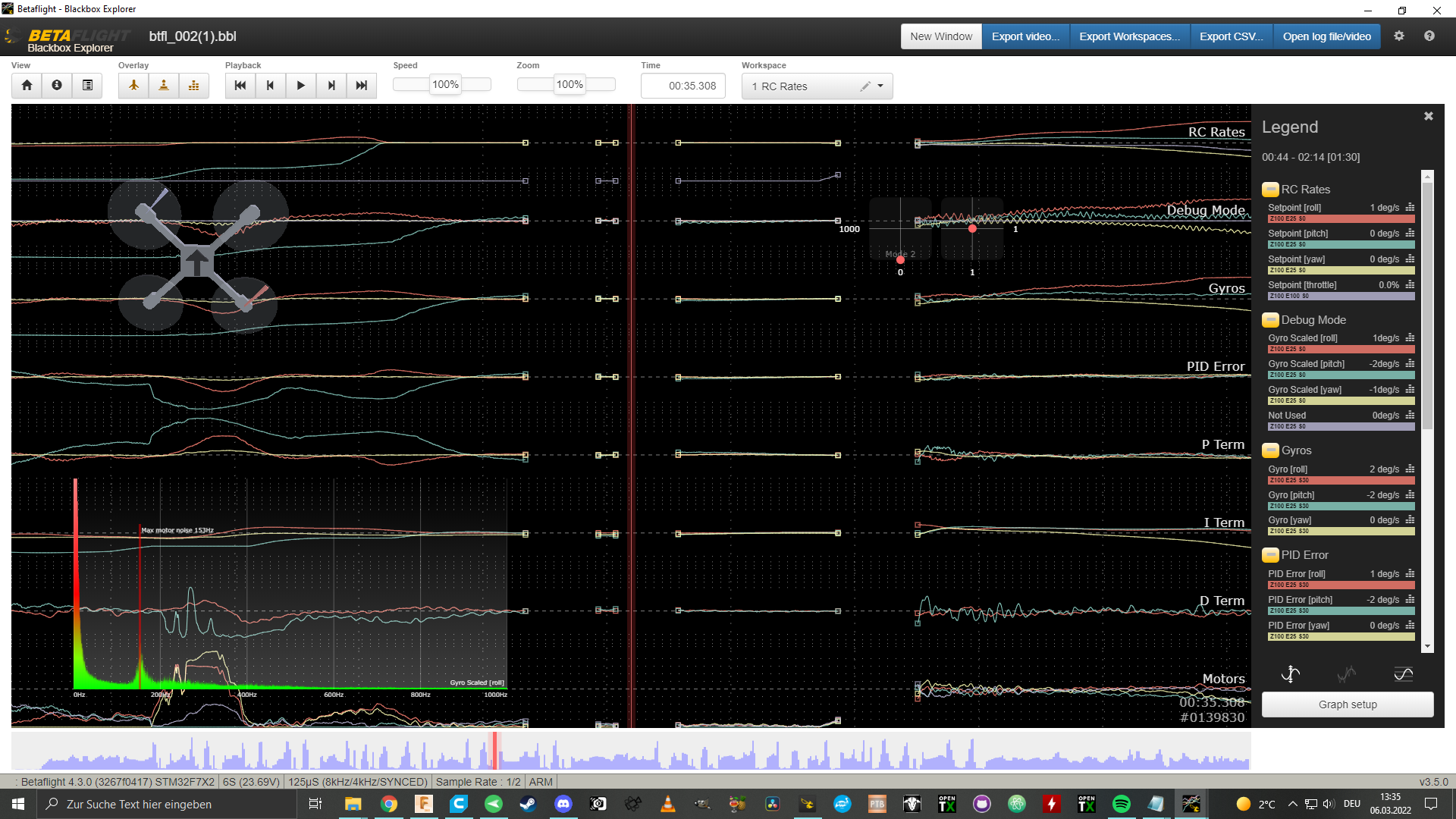Click the Time input field

click(683, 86)
